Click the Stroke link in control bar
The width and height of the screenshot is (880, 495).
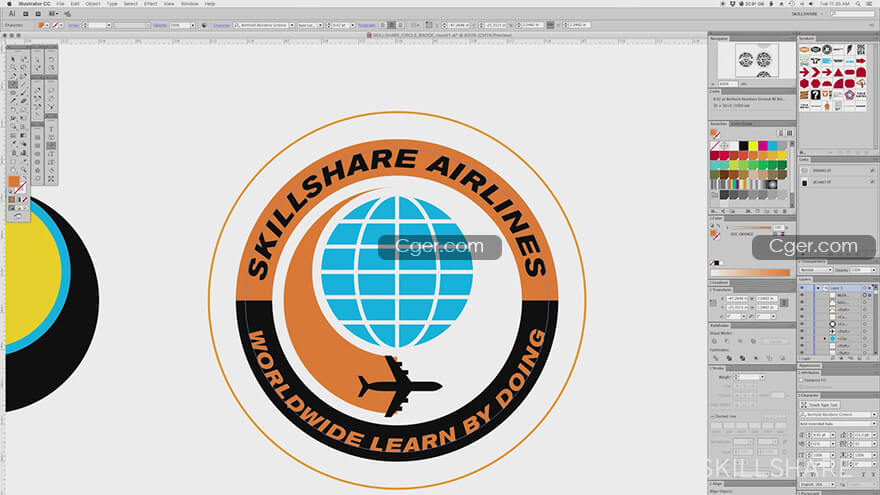pos(73,25)
